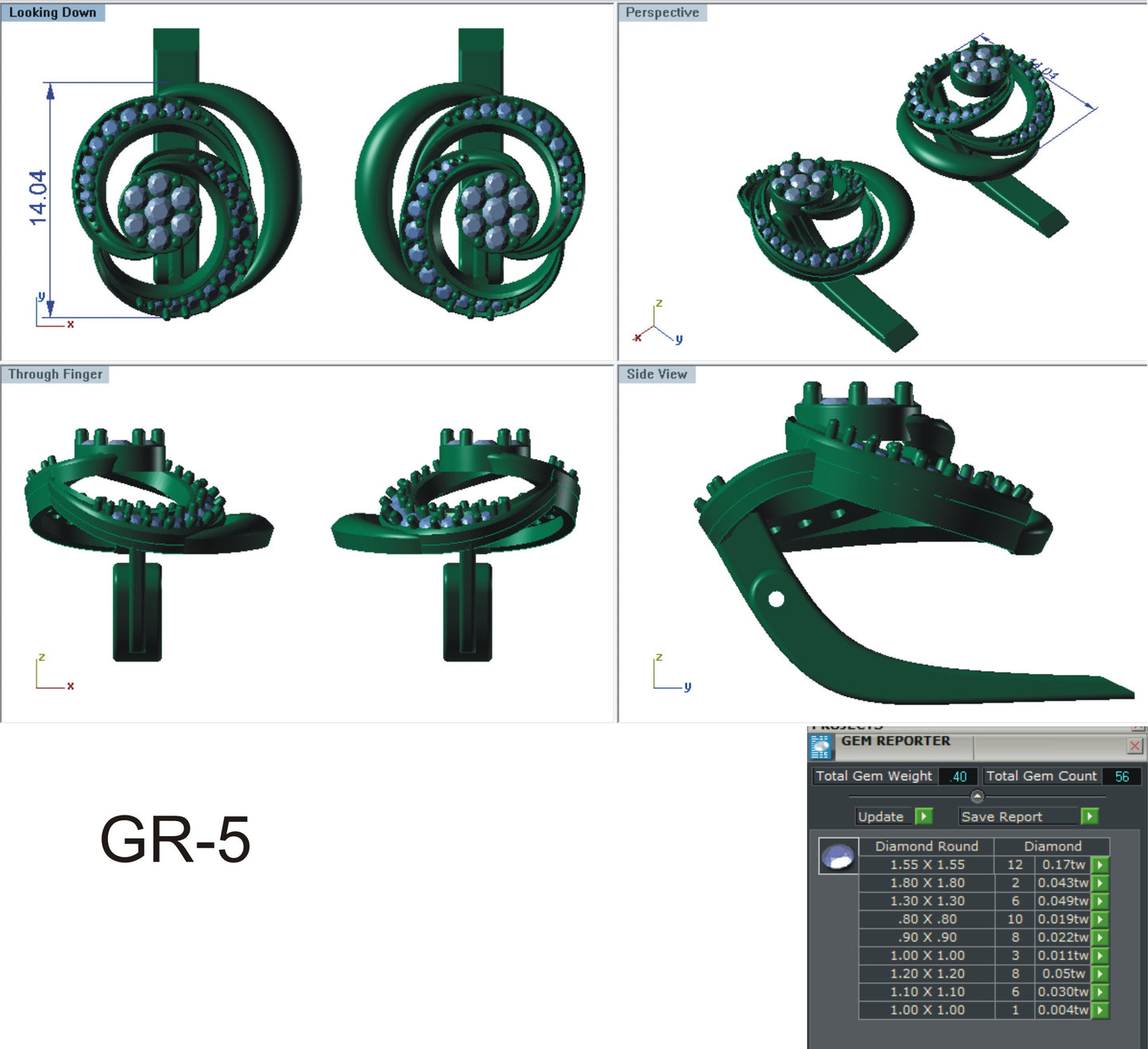Viewport: 1148px width, 1049px height.
Task: Click the green arrow beside Update
Action: coord(922,816)
